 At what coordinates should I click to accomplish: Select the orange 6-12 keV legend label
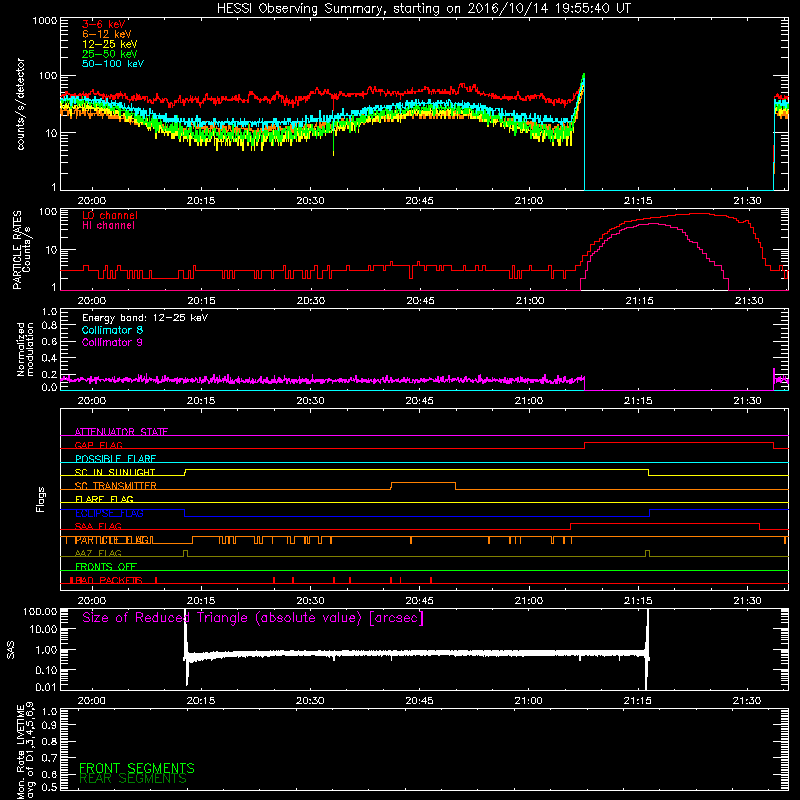click(x=107, y=34)
